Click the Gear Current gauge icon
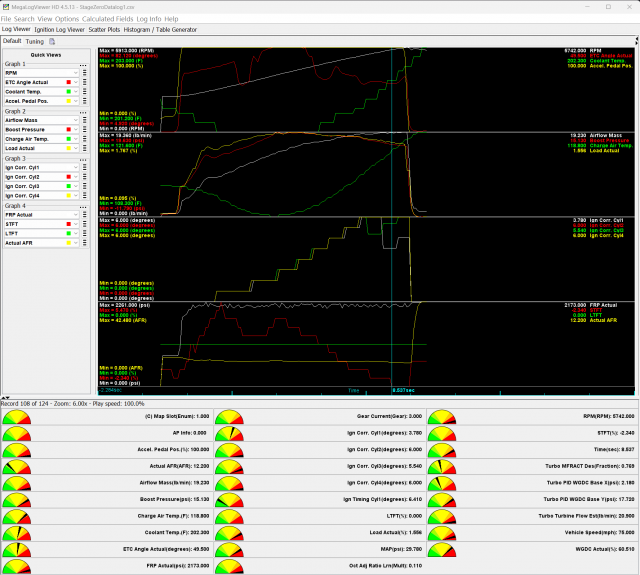Viewport: 640px width, 575px height. click(230, 415)
